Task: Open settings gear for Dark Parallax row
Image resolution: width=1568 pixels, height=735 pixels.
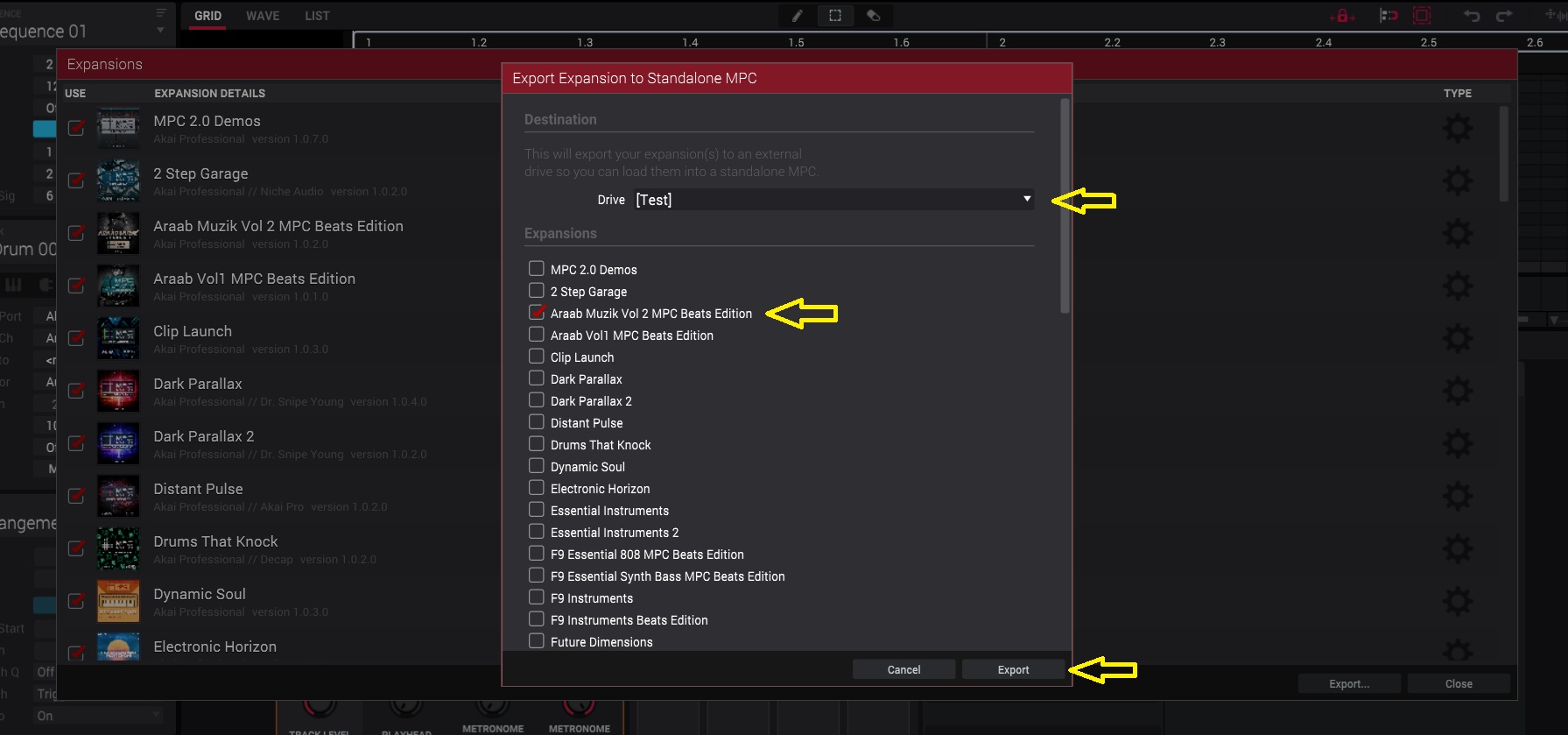Action: click(1458, 392)
